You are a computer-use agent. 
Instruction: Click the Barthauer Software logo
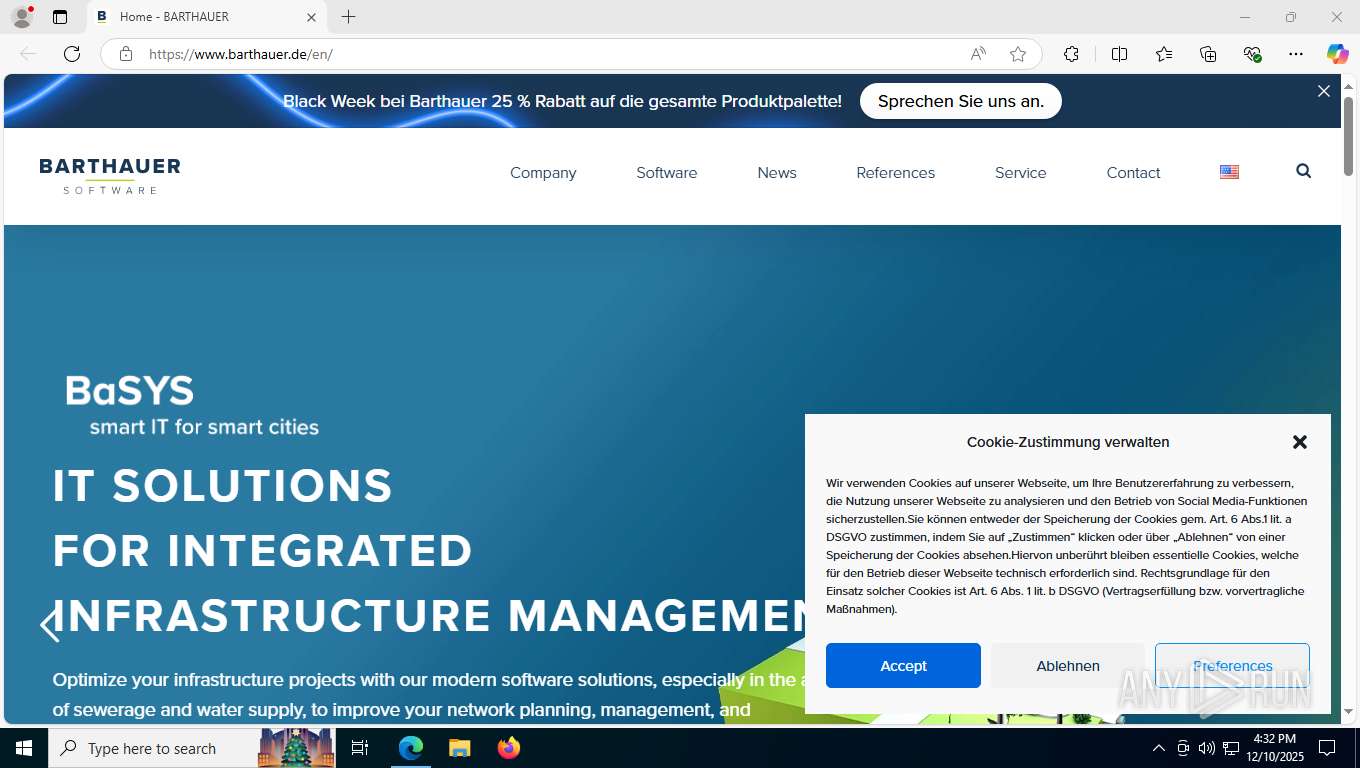coord(110,176)
